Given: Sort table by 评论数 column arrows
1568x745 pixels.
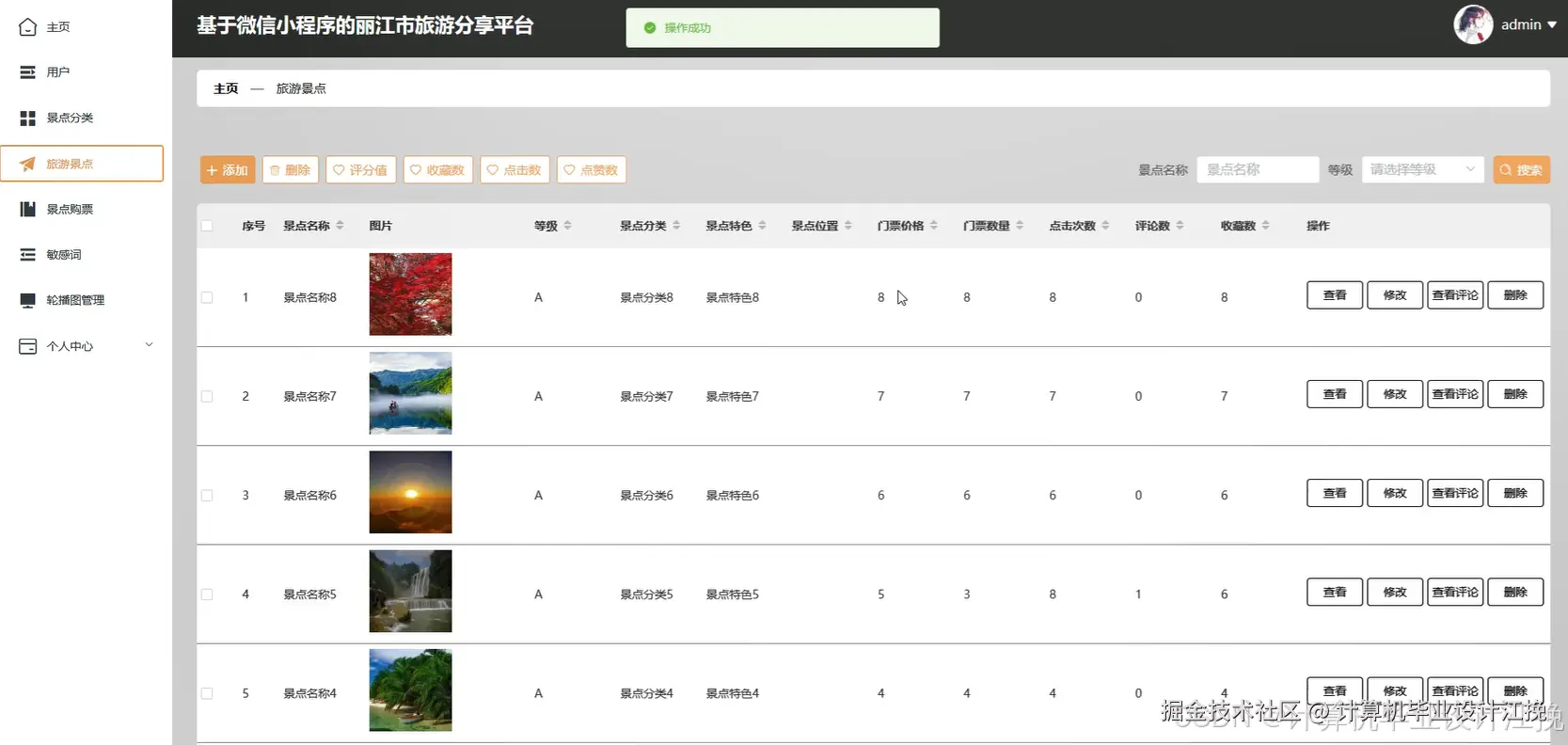Looking at the screenshot, I should (1180, 226).
